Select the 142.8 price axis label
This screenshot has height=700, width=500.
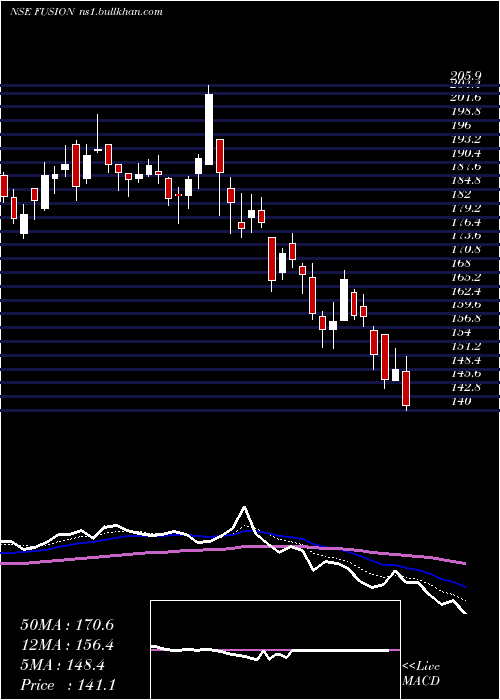(x=466, y=388)
